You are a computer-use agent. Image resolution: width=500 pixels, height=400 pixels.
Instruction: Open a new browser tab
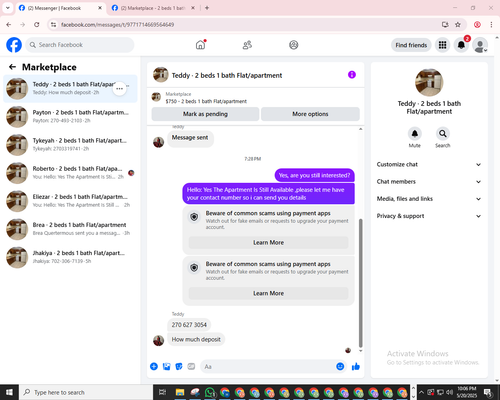pyautogui.click(x=207, y=8)
